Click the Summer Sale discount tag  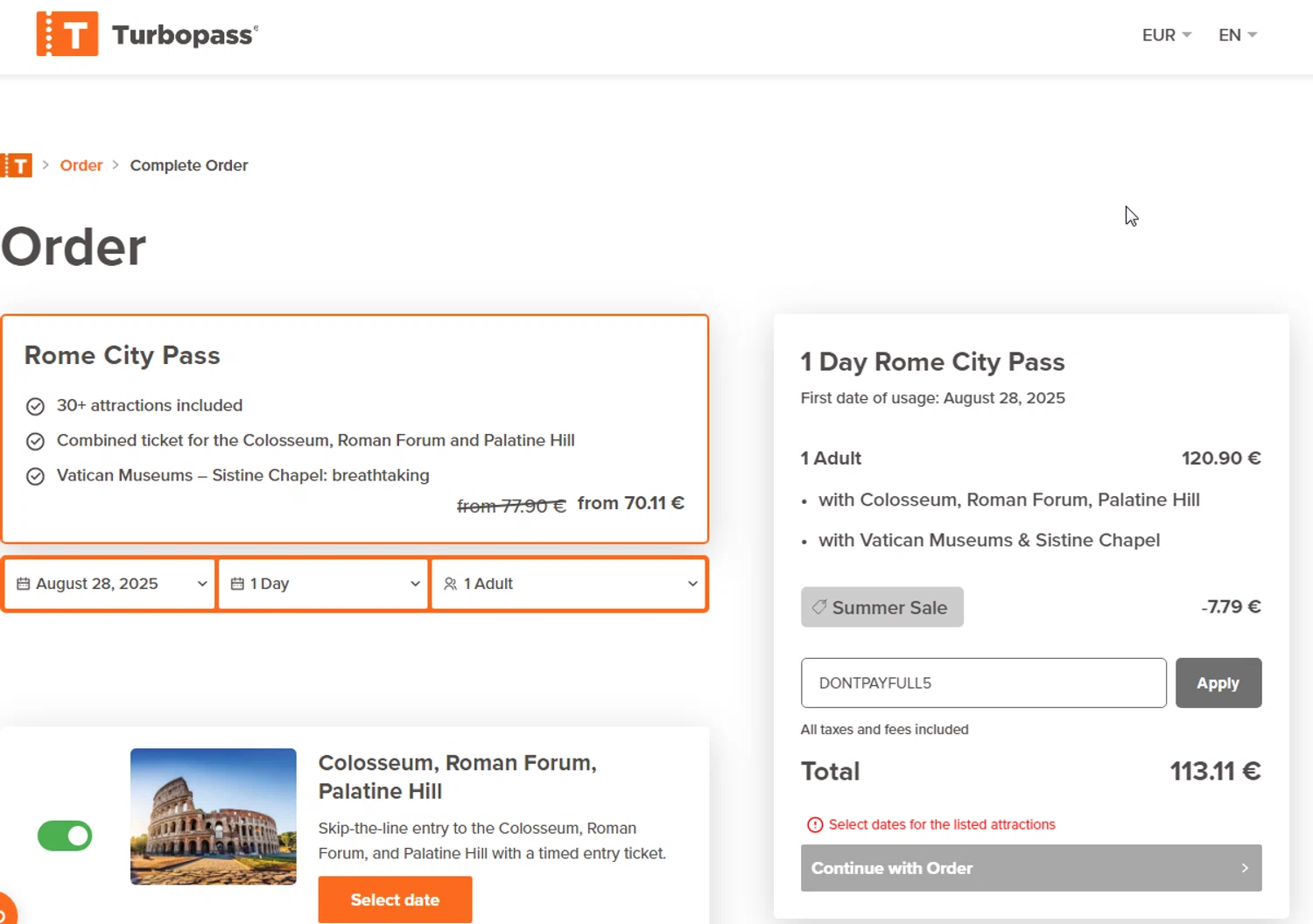(x=881, y=607)
